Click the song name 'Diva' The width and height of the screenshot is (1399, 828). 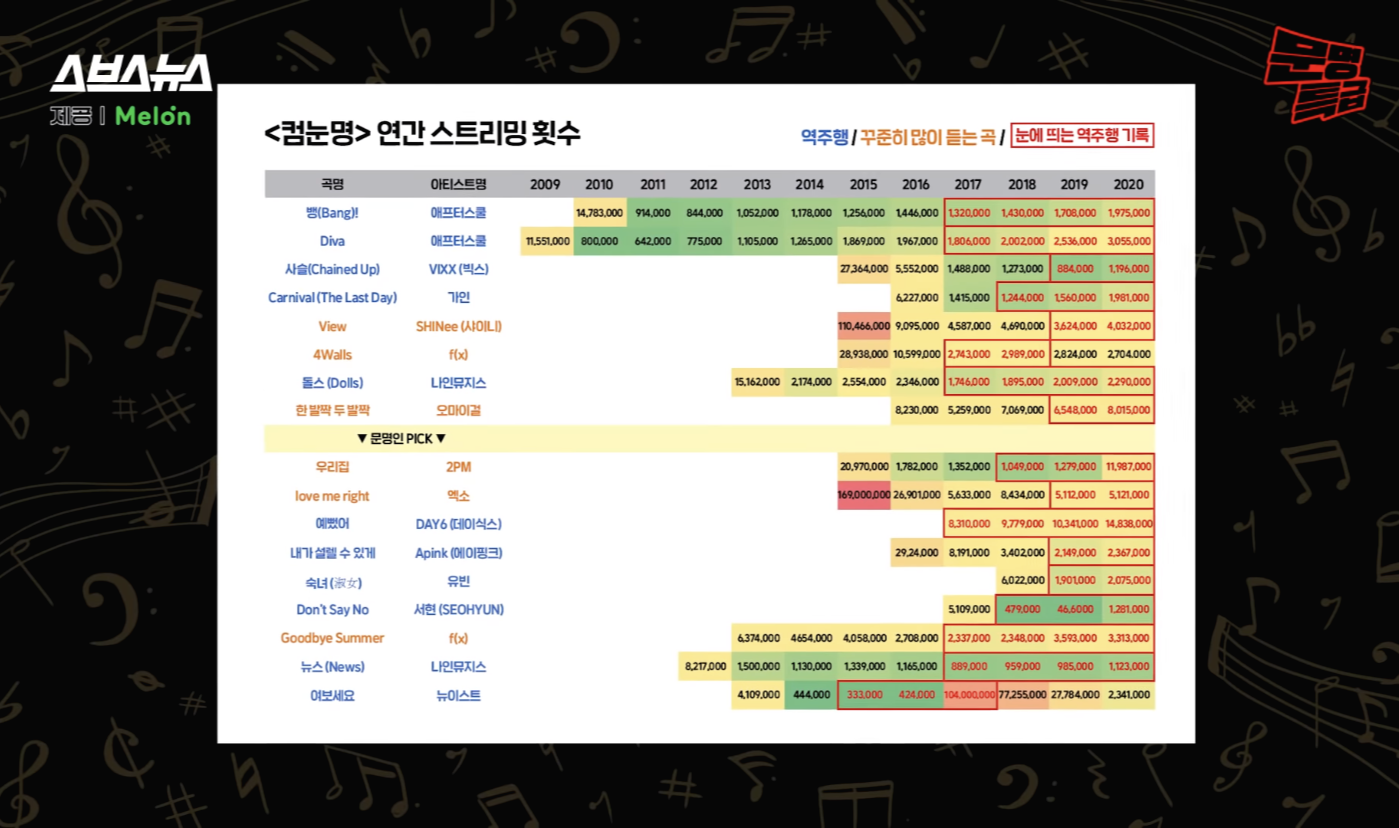pos(333,241)
